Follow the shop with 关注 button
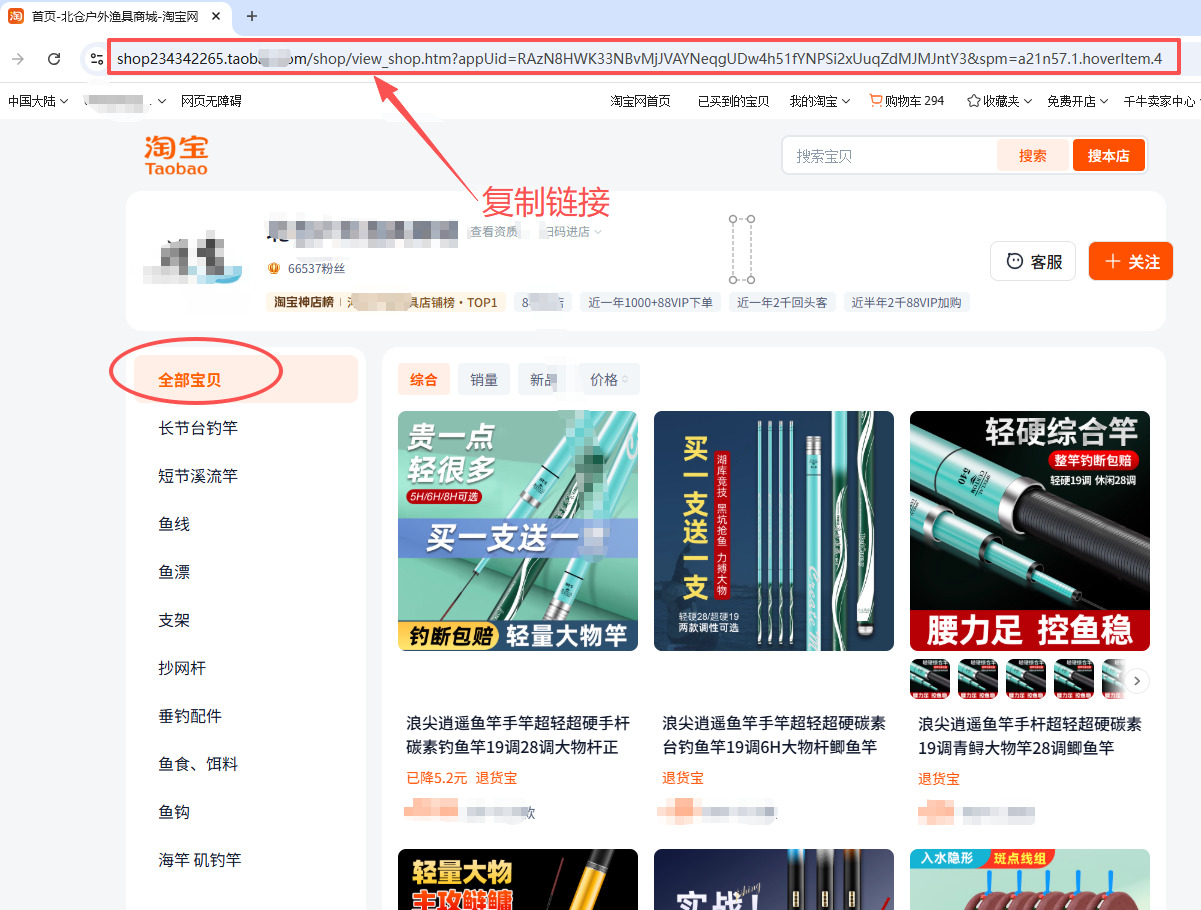The height and width of the screenshot is (910, 1201). 1131,261
